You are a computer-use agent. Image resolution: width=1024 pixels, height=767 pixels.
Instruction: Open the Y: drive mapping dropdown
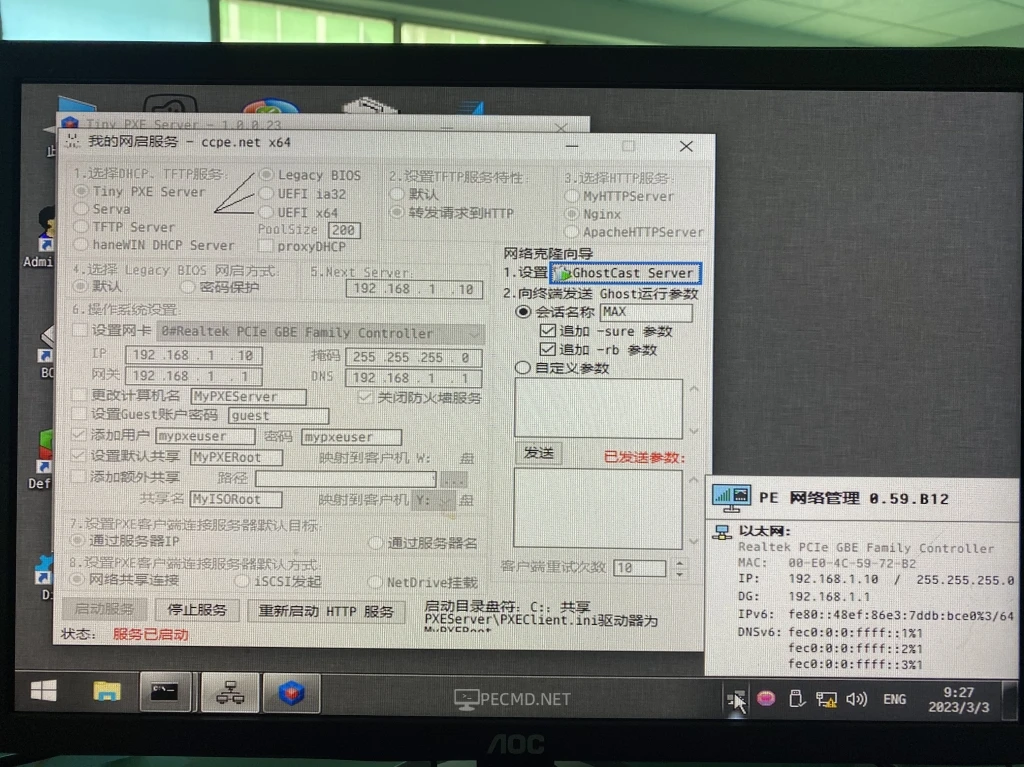[x=434, y=500]
